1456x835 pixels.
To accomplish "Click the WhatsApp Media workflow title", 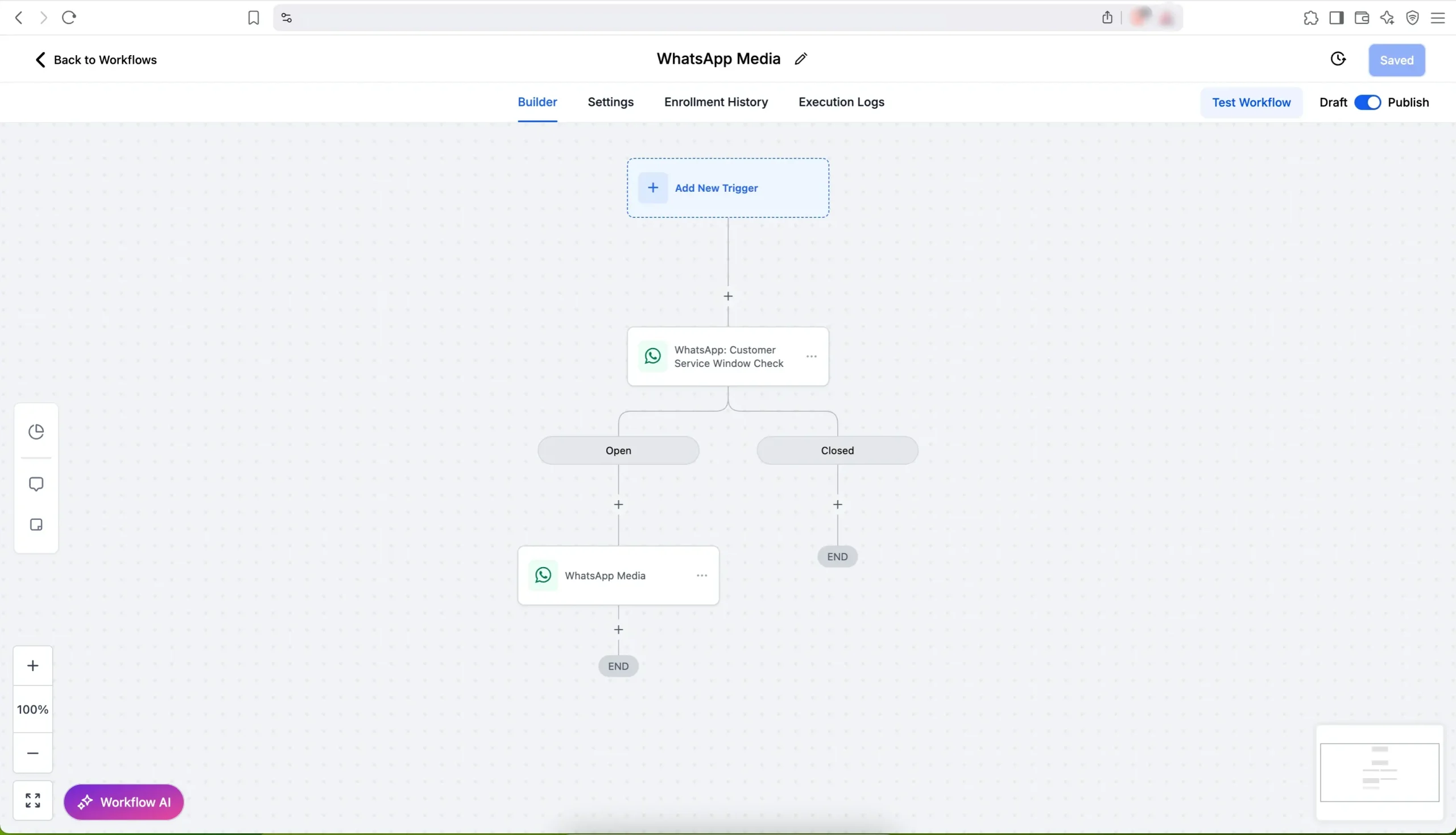I will click(718, 59).
